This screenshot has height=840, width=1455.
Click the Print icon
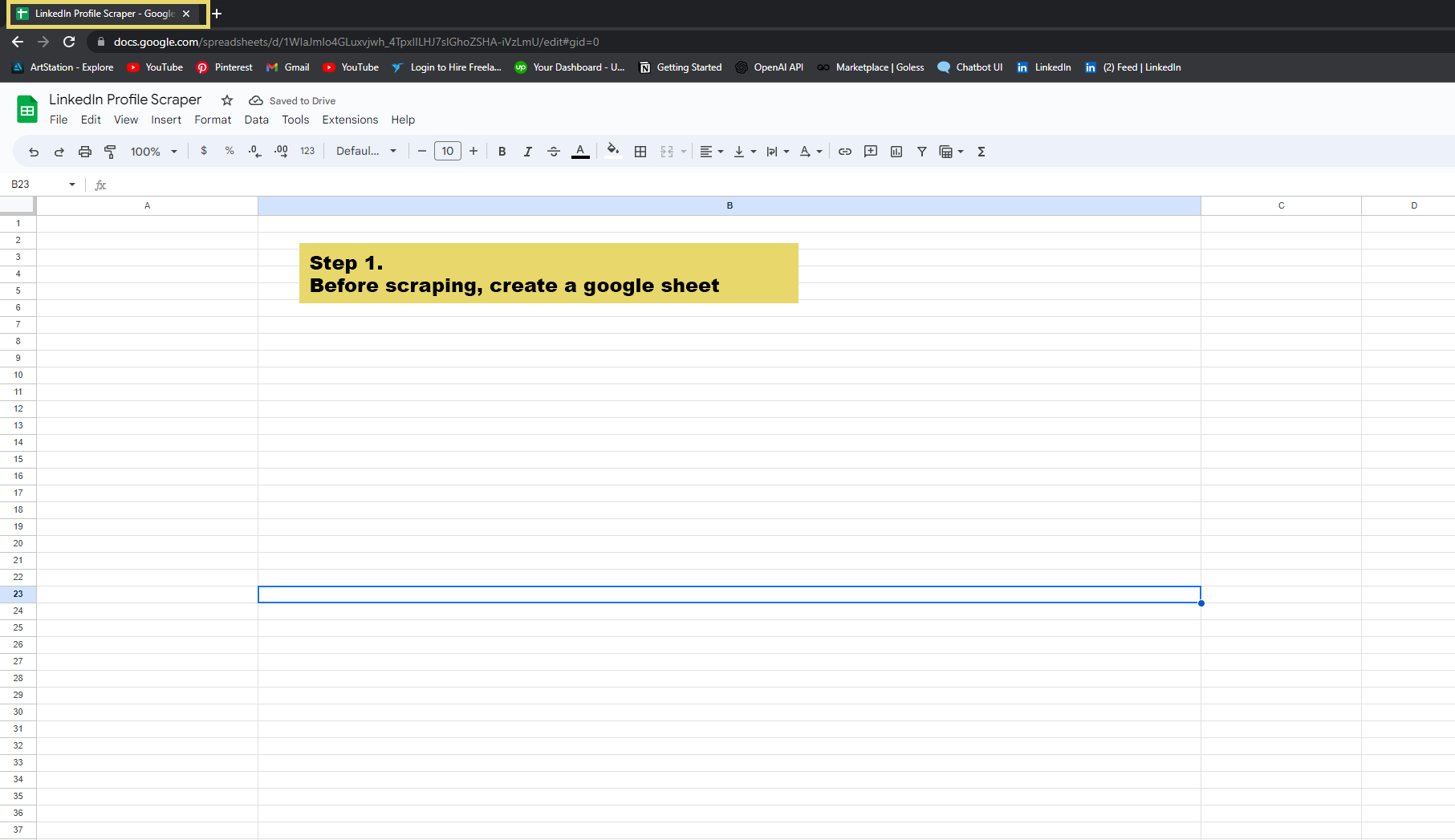pos(84,152)
